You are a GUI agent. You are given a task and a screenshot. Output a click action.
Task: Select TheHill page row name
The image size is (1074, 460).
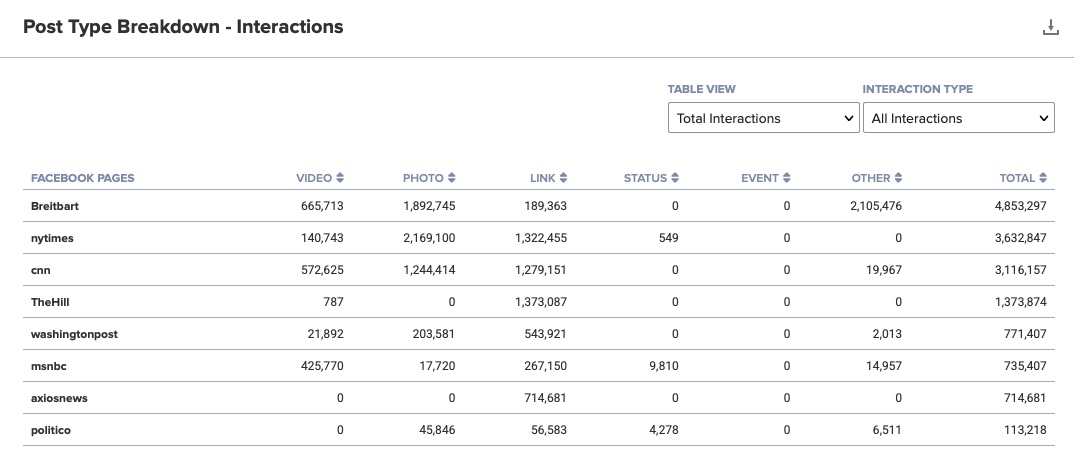click(x=50, y=302)
